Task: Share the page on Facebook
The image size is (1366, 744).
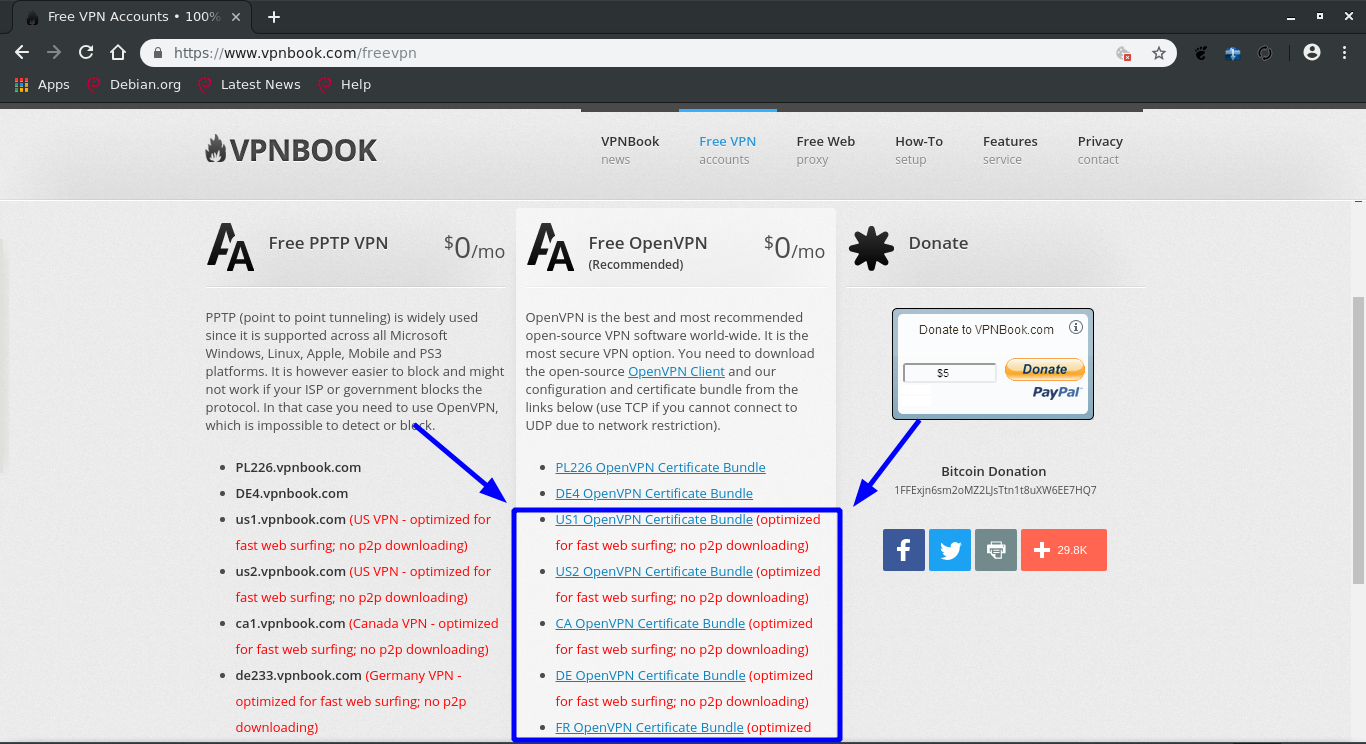Action: (904, 550)
